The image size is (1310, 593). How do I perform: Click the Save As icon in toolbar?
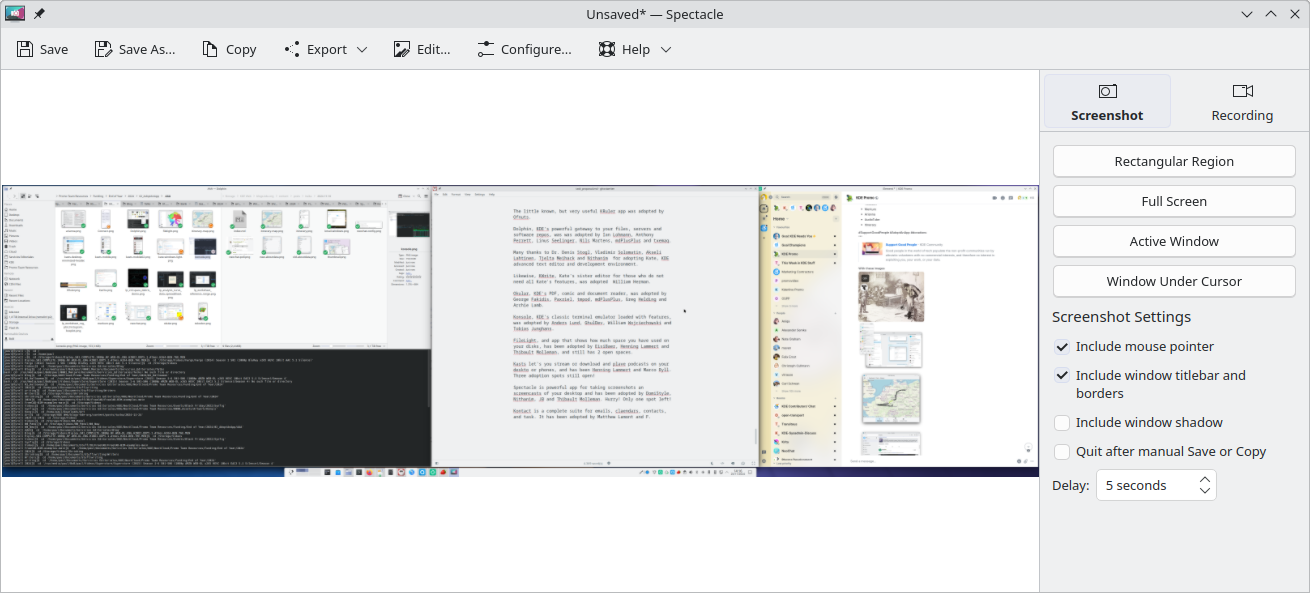coord(103,49)
